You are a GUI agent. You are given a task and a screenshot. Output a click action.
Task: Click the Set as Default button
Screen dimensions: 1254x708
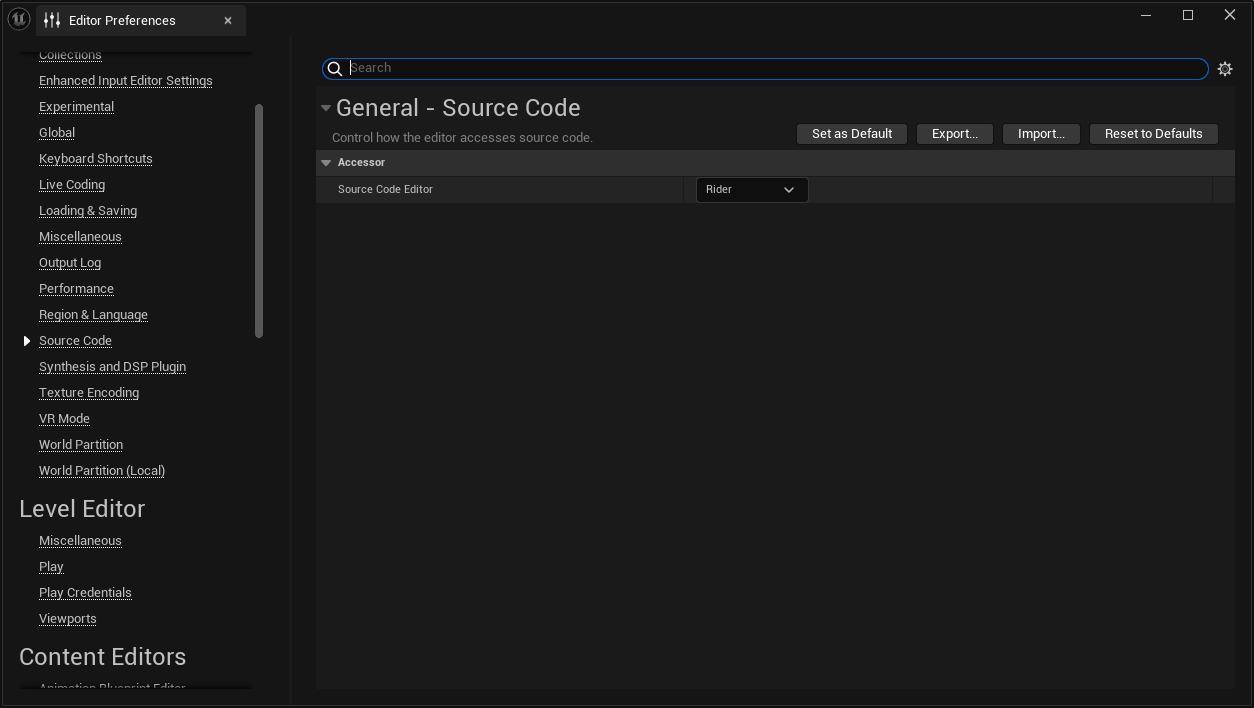point(852,134)
